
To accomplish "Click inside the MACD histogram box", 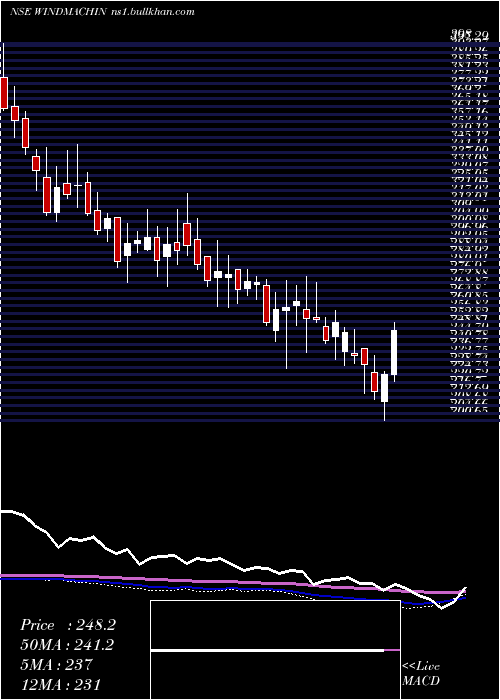I will (x=275, y=650).
